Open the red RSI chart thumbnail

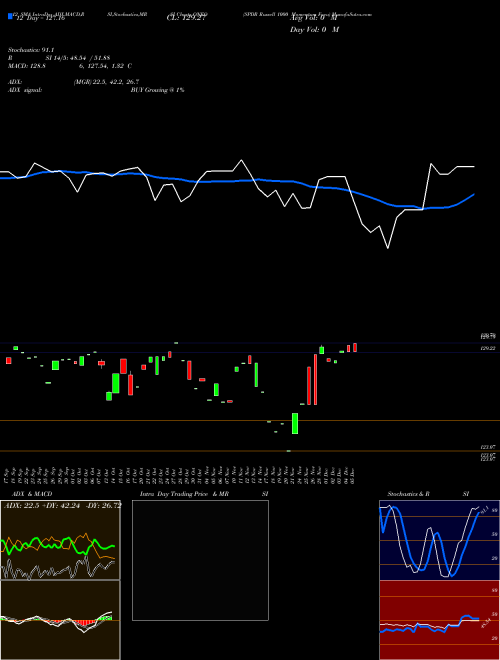click(439, 620)
